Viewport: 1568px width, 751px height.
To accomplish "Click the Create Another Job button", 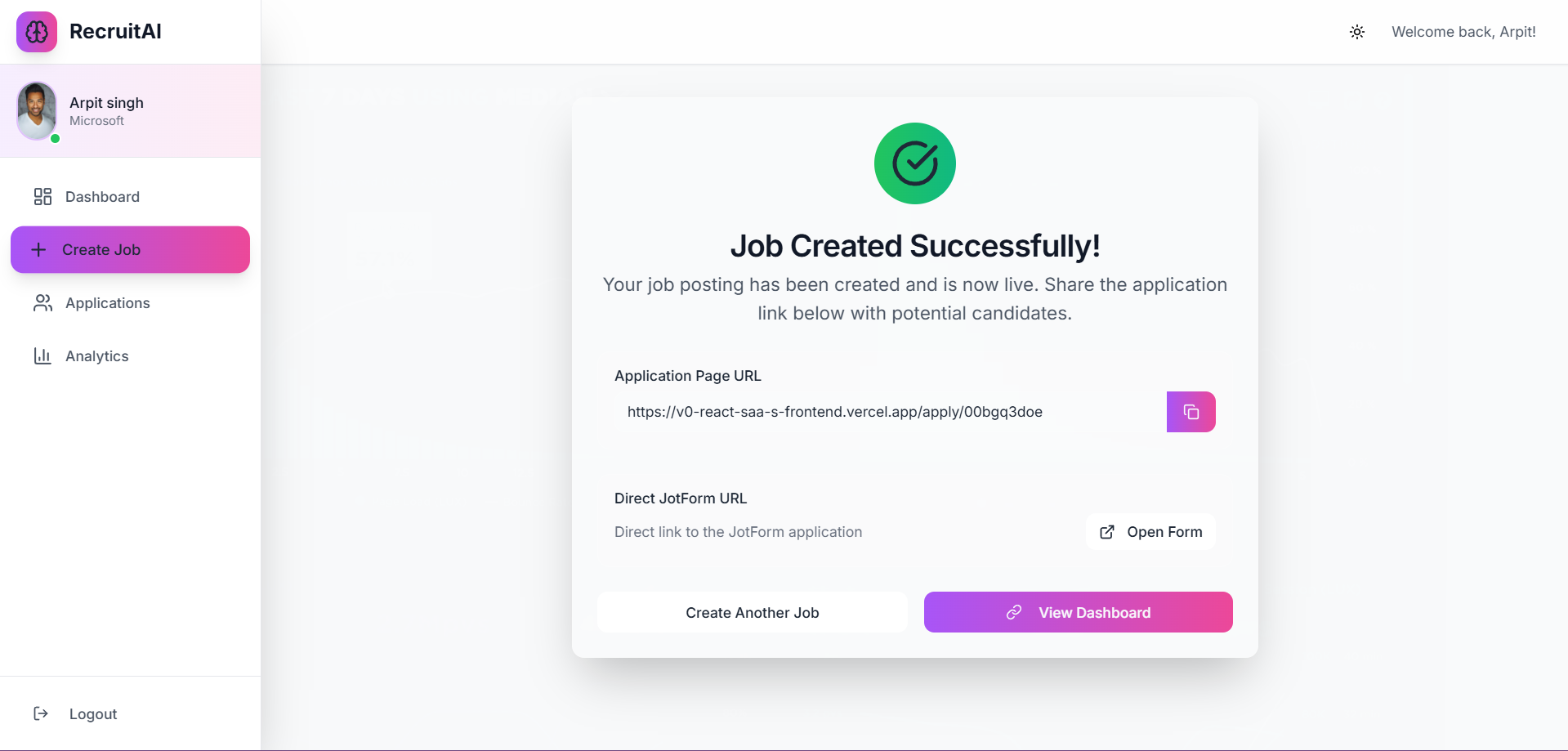I will coord(752,612).
